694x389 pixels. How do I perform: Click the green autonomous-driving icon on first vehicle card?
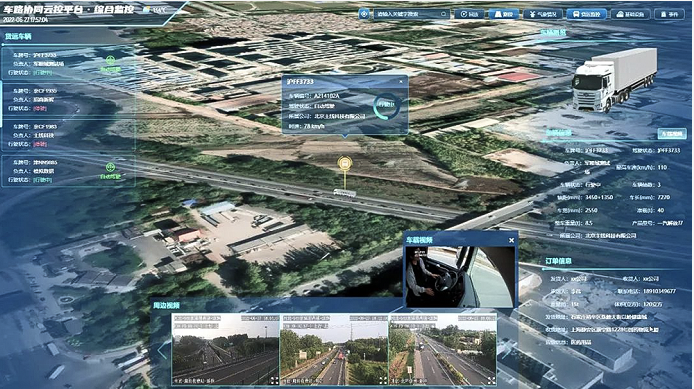point(111,60)
